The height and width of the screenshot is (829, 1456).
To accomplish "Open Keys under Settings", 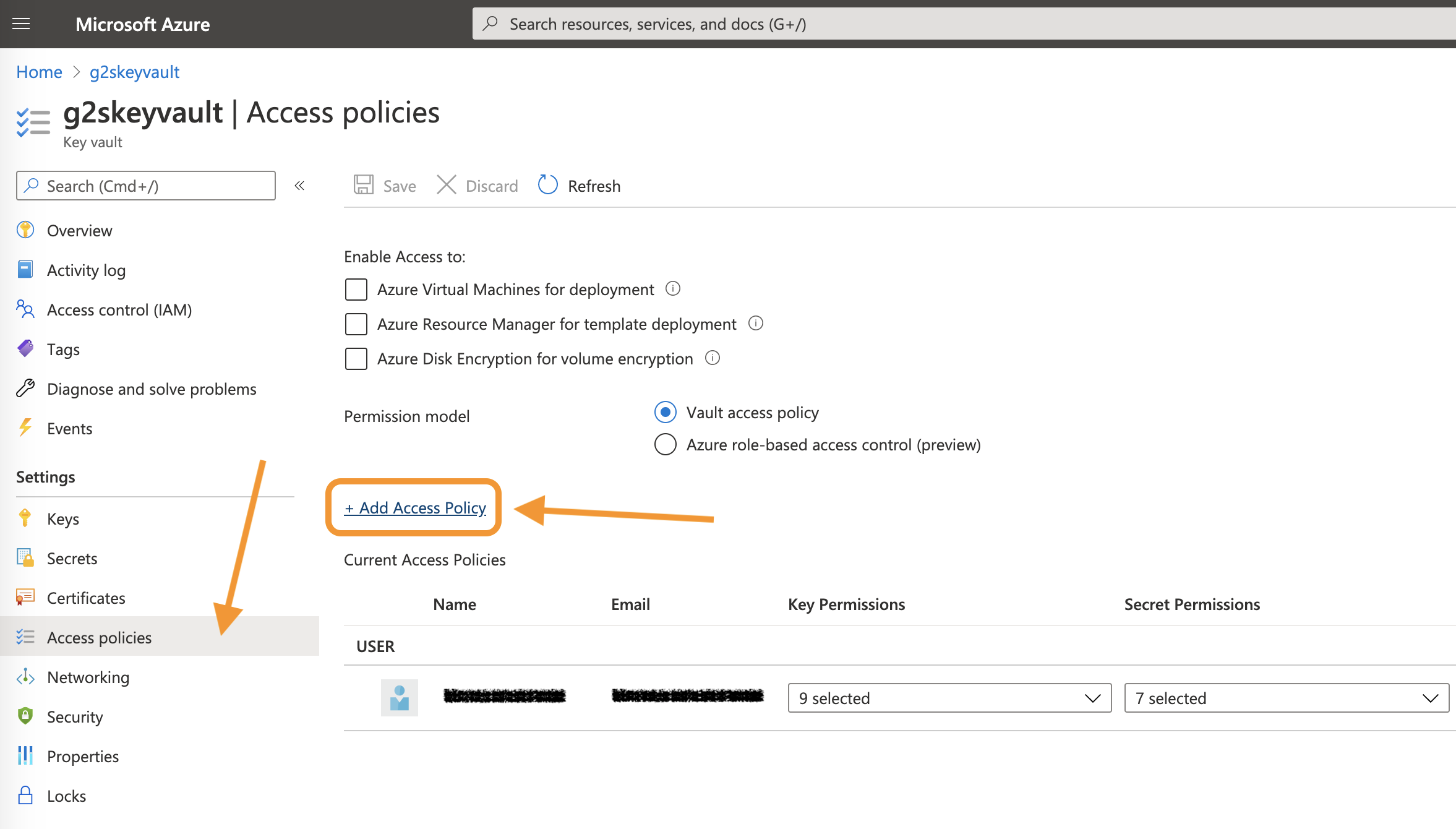I will point(63,519).
